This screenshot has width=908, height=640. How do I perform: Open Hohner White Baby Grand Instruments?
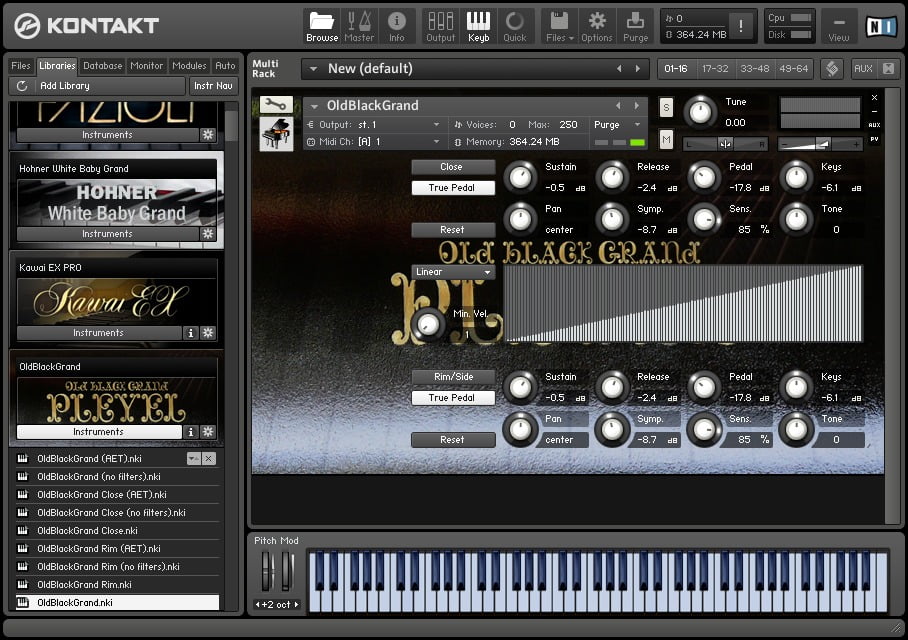pos(107,233)
